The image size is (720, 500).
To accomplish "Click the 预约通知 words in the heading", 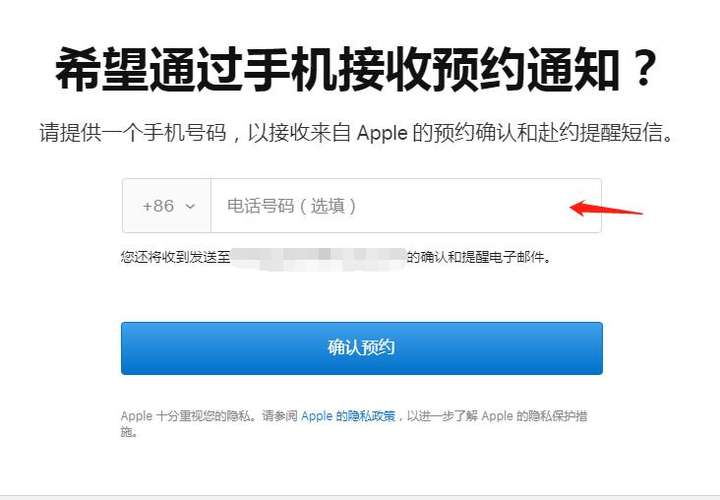I will click(x=524, y=70).
